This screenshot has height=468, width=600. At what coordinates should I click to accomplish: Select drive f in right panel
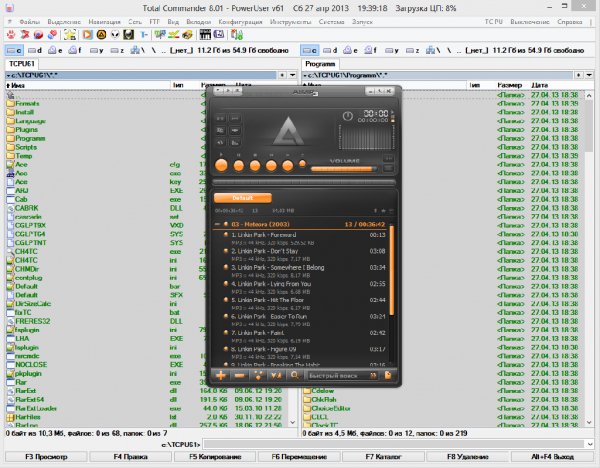(371, 50)
